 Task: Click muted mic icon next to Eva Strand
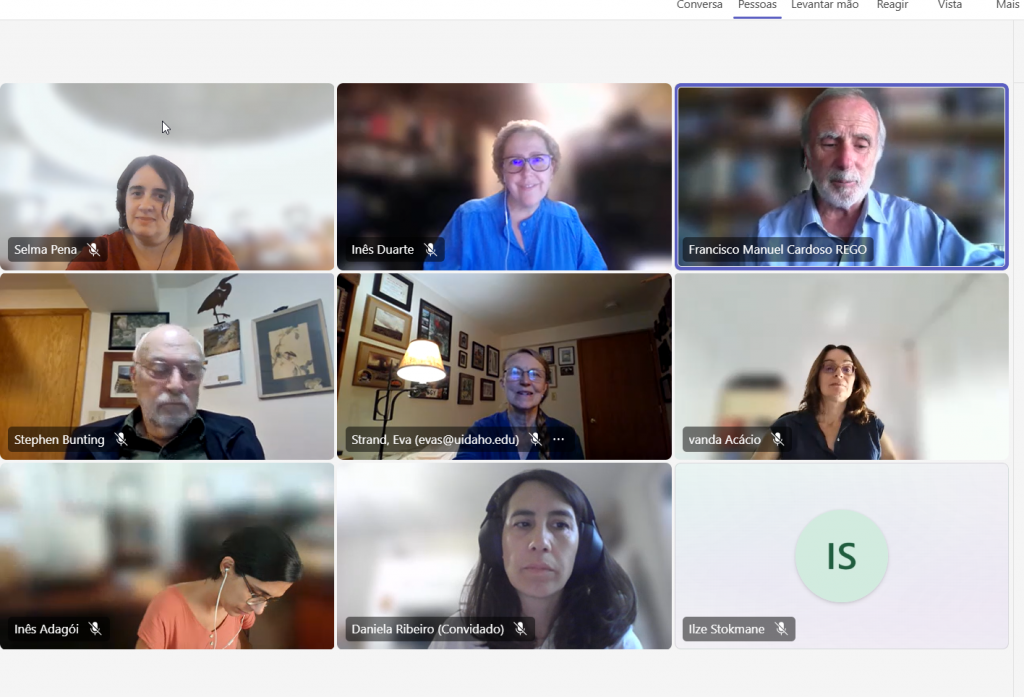(x=536, y=440)
